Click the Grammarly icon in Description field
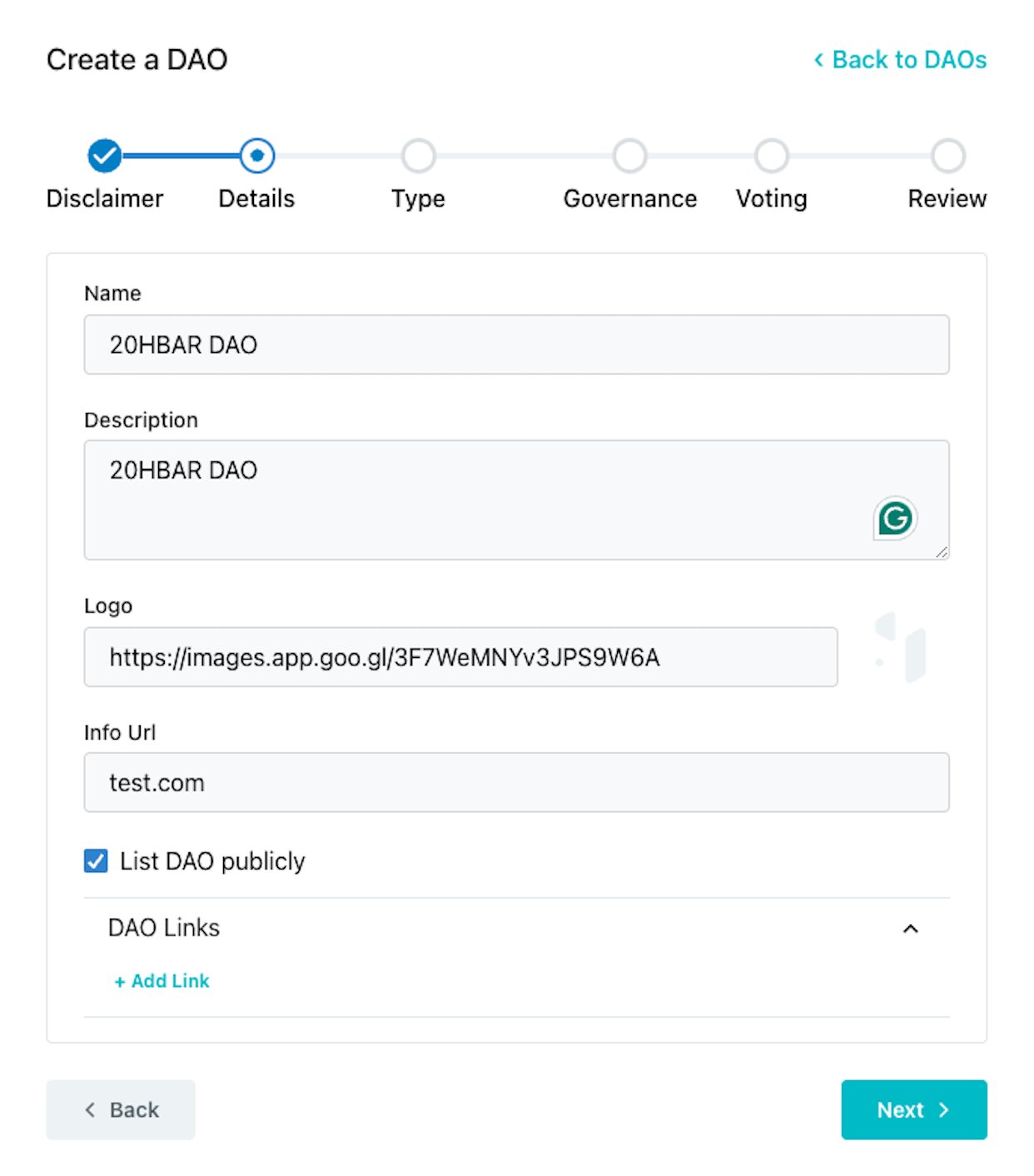 pos(895,518)
